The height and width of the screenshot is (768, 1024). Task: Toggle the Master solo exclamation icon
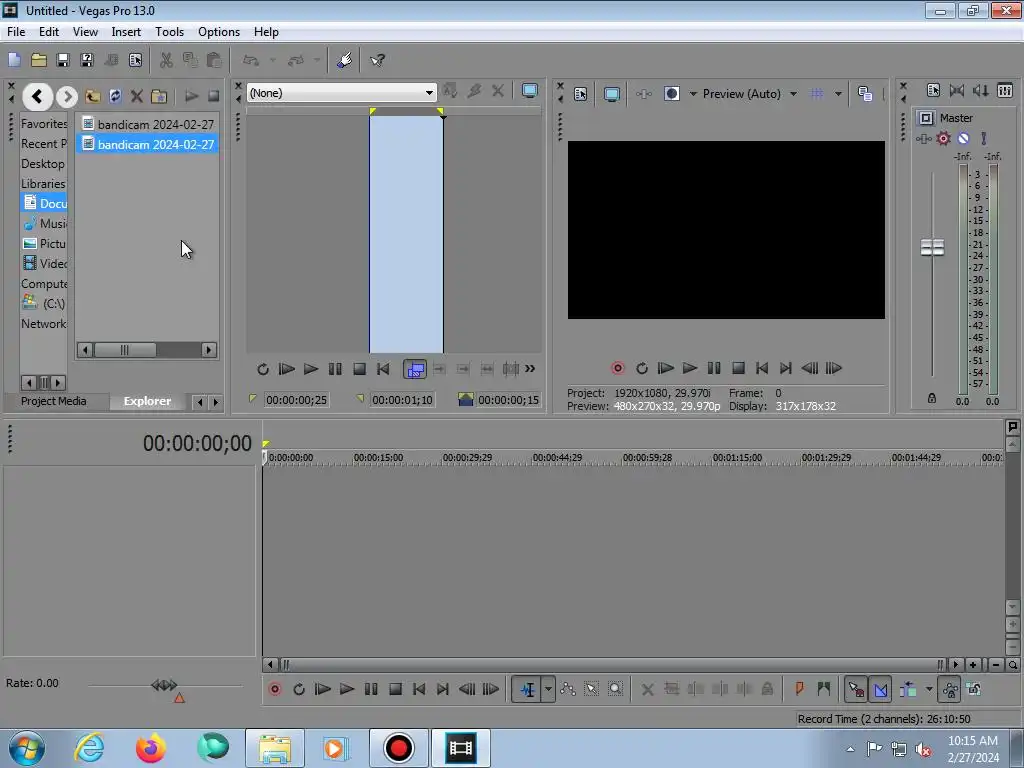[x=984, y=138]
